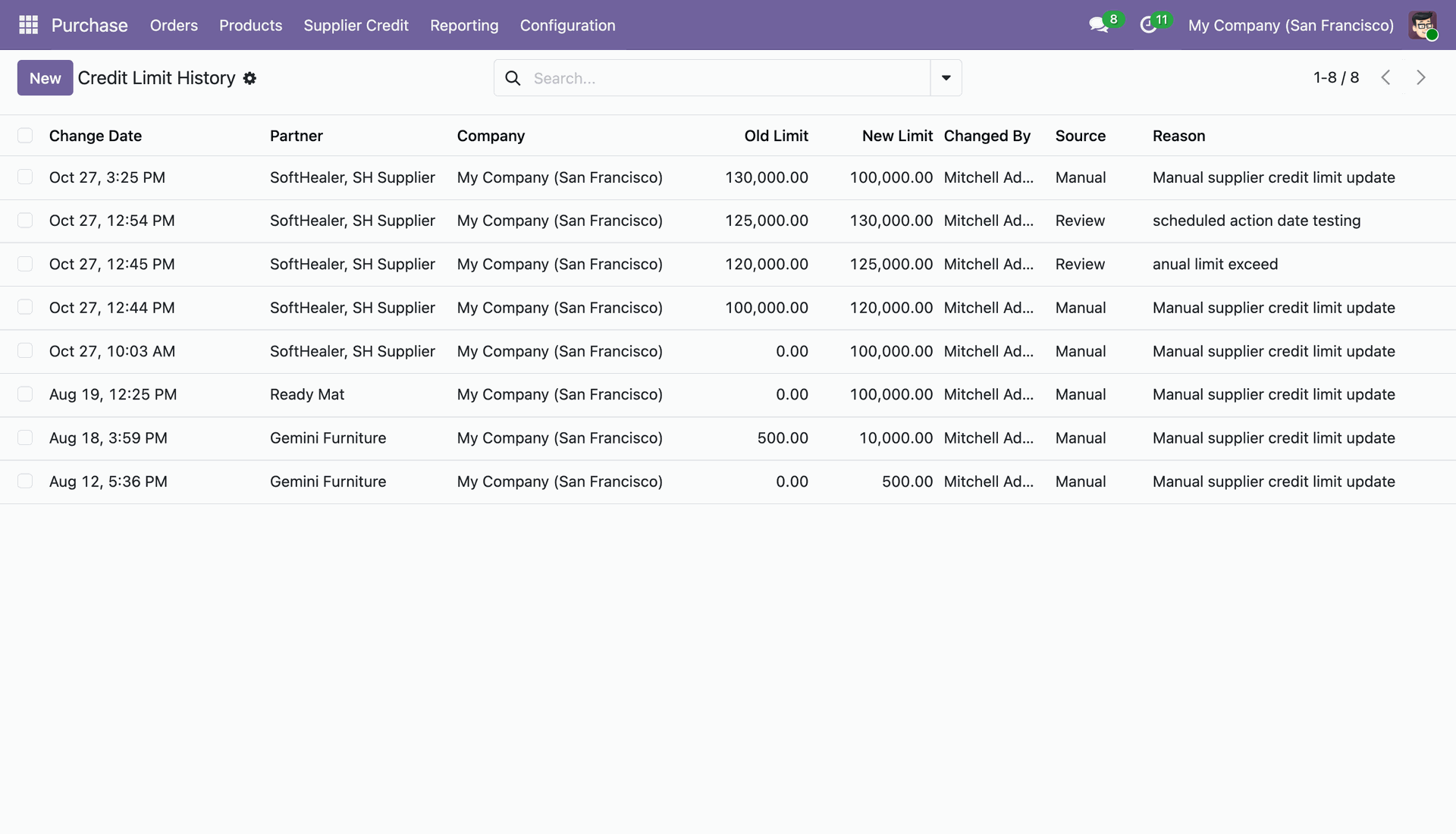
Task: Open the conversations messages icon
Action: [1098, 25]
